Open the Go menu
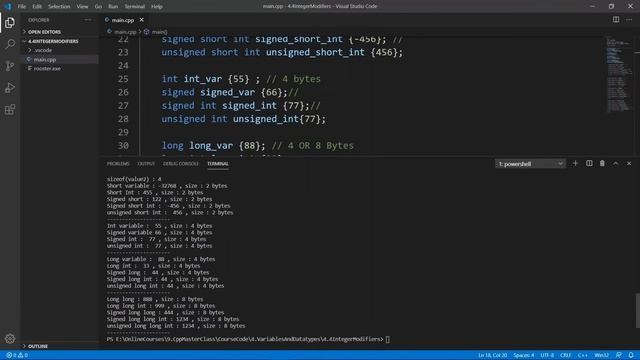 pyautogui.click(x=98, y=6)
